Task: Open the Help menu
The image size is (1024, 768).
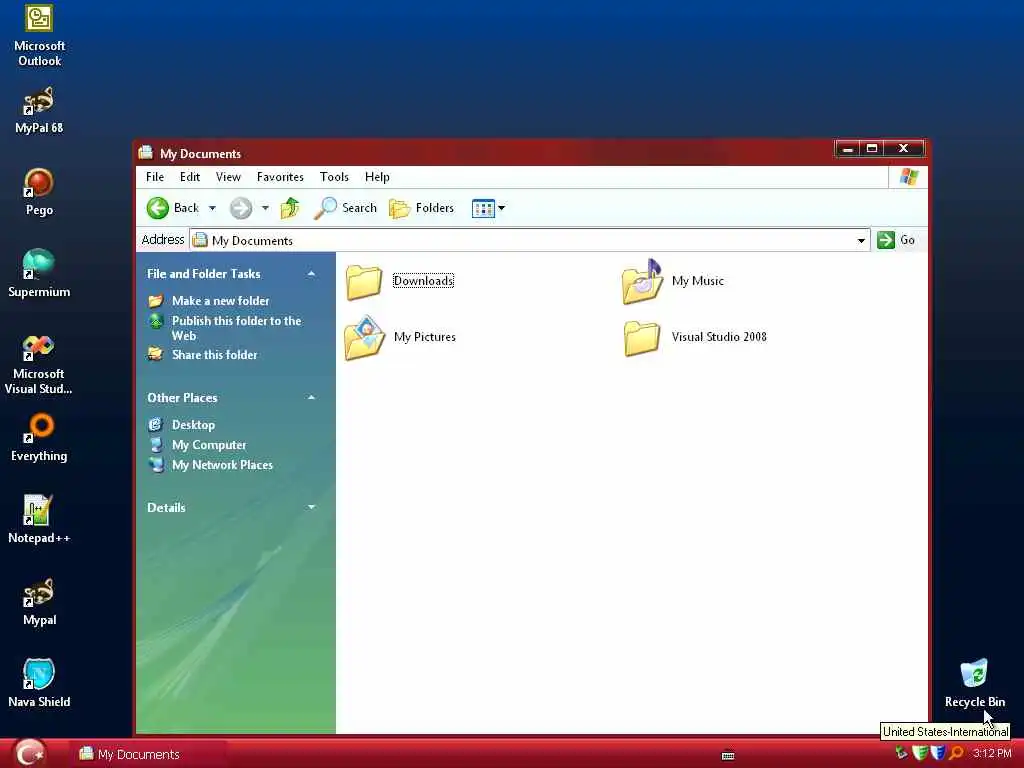Action: [x=377, y=177]
